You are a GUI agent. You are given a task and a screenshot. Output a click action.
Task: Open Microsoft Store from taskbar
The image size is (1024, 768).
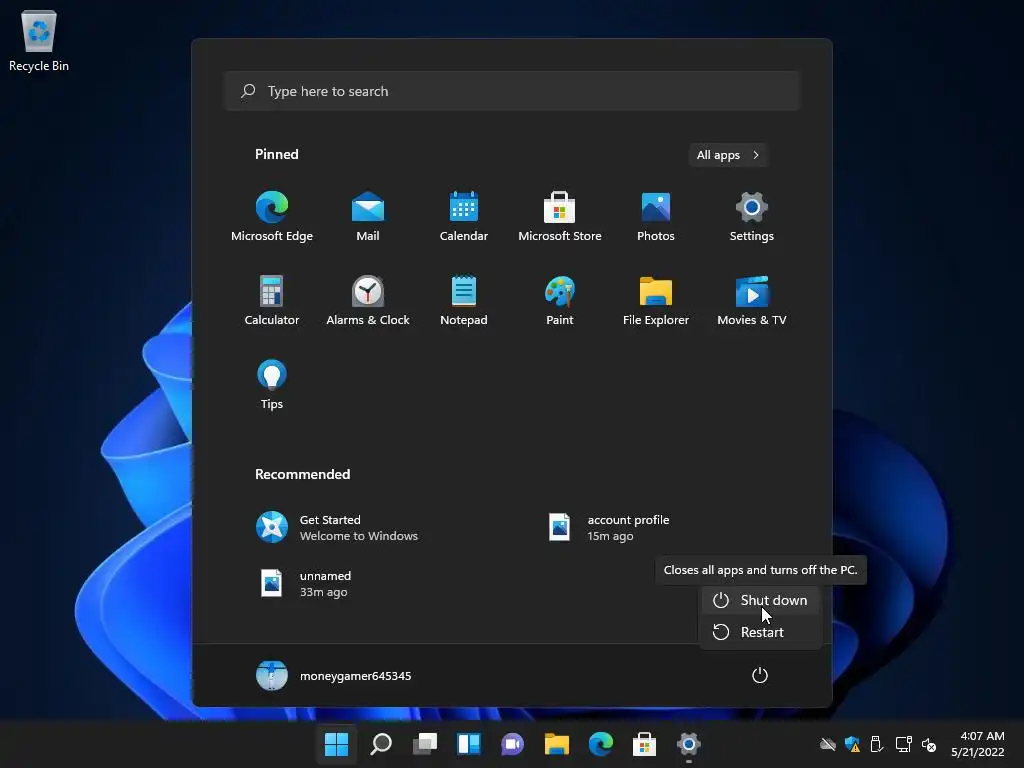[645, 744]
